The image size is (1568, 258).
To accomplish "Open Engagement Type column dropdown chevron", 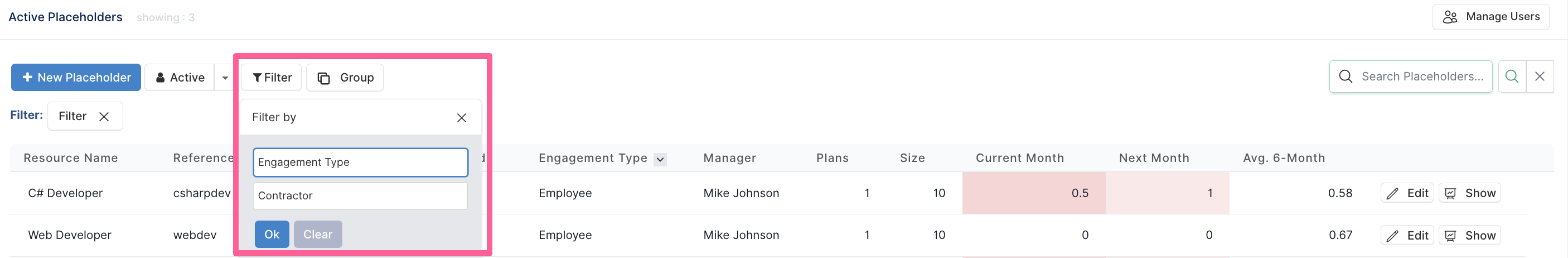I will point(660,160).
